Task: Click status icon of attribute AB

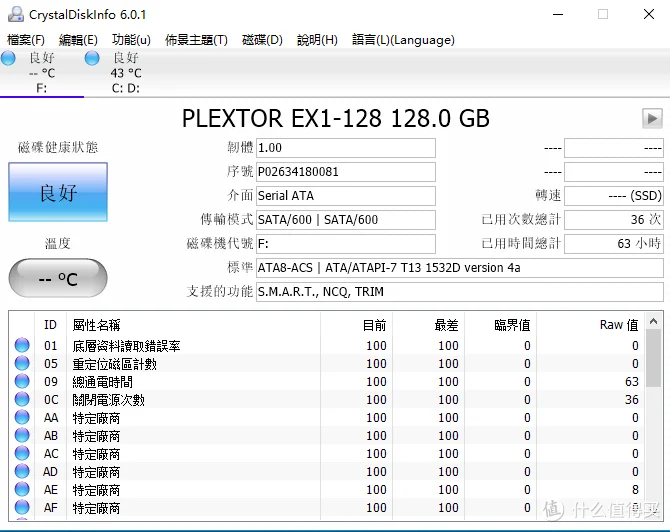Action: click(22, 435)
